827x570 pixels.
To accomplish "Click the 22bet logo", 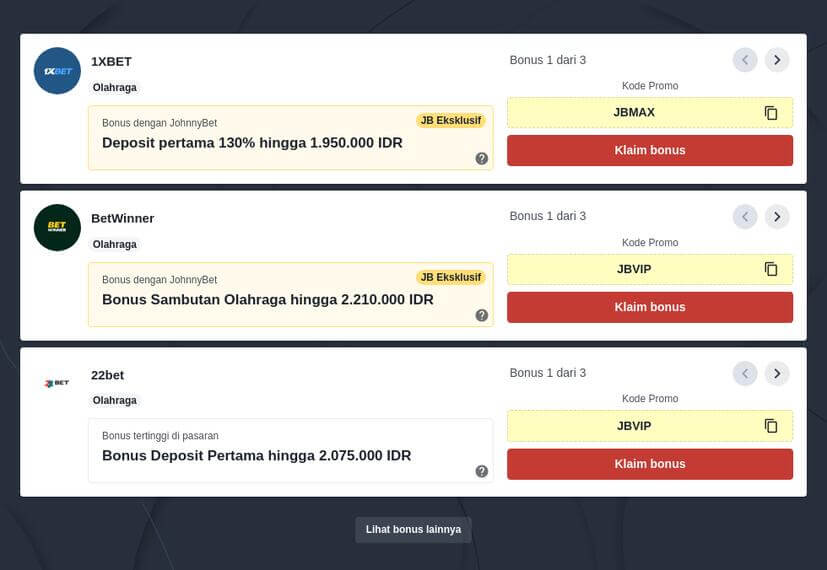I will tap(57, 383).
